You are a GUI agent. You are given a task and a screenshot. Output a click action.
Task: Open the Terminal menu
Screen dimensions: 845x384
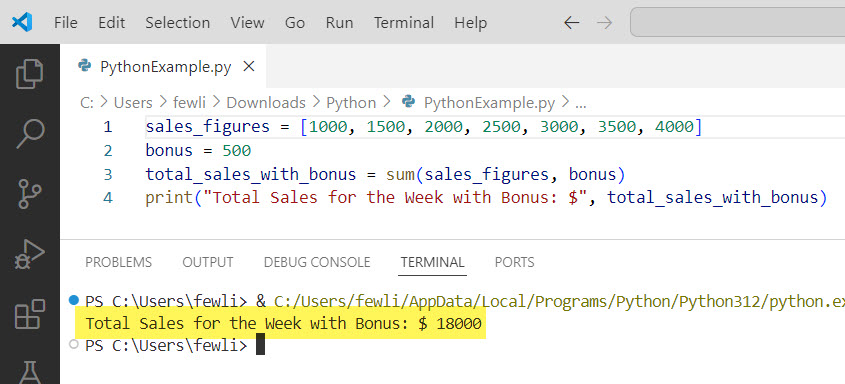pyautogui.click(x=404, y=23)
